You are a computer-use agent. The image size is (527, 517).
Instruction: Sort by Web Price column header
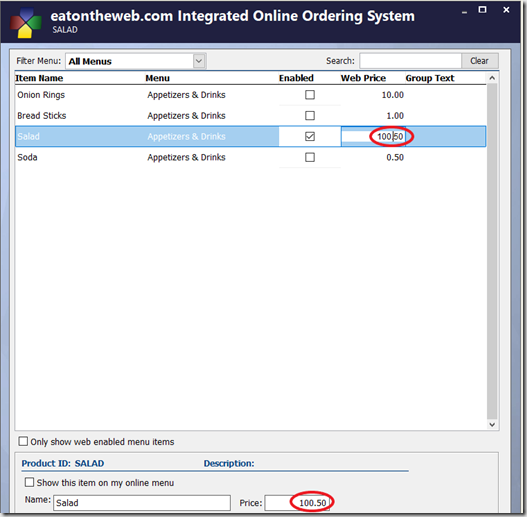[363, 78]
